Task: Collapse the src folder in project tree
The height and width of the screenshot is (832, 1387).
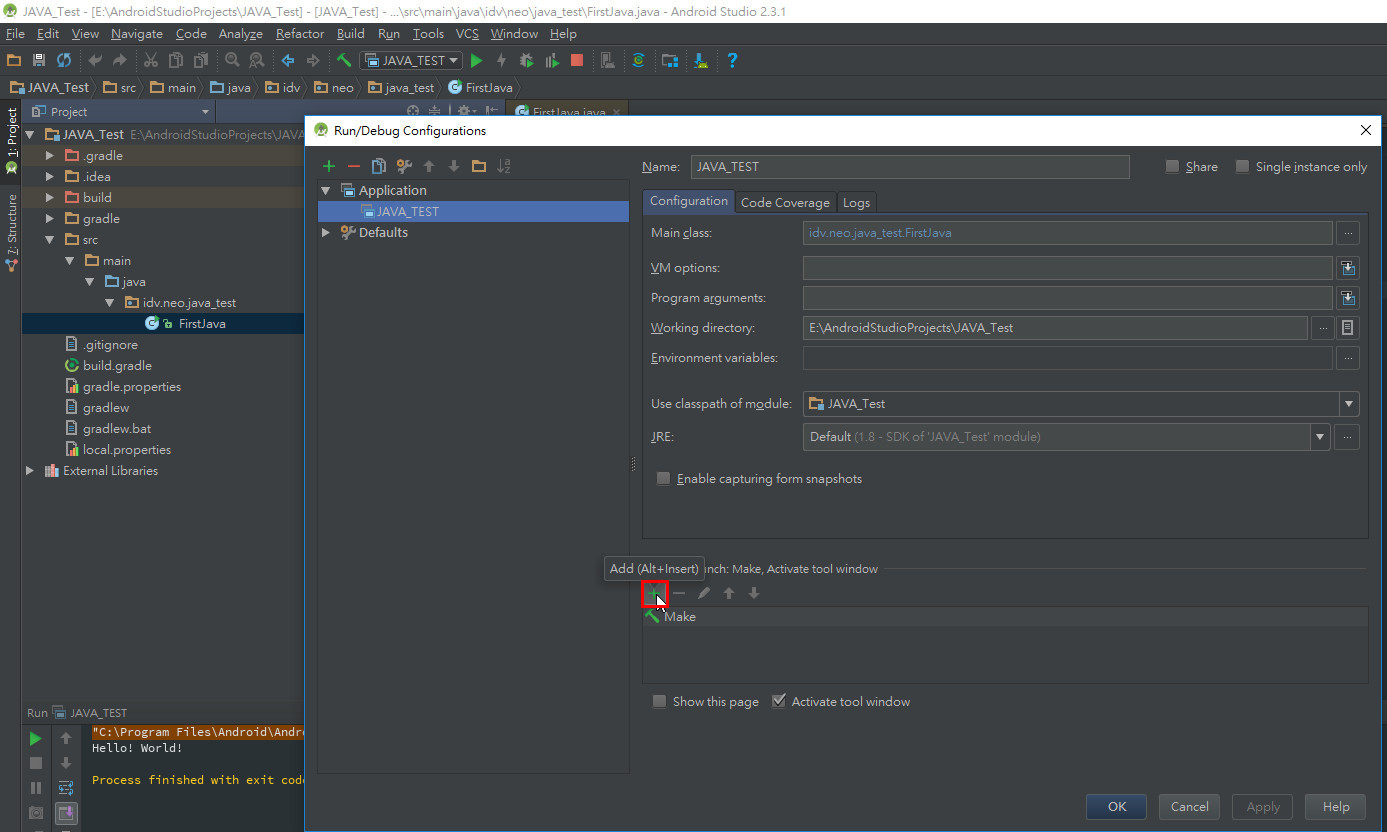Action: [50, 240]
